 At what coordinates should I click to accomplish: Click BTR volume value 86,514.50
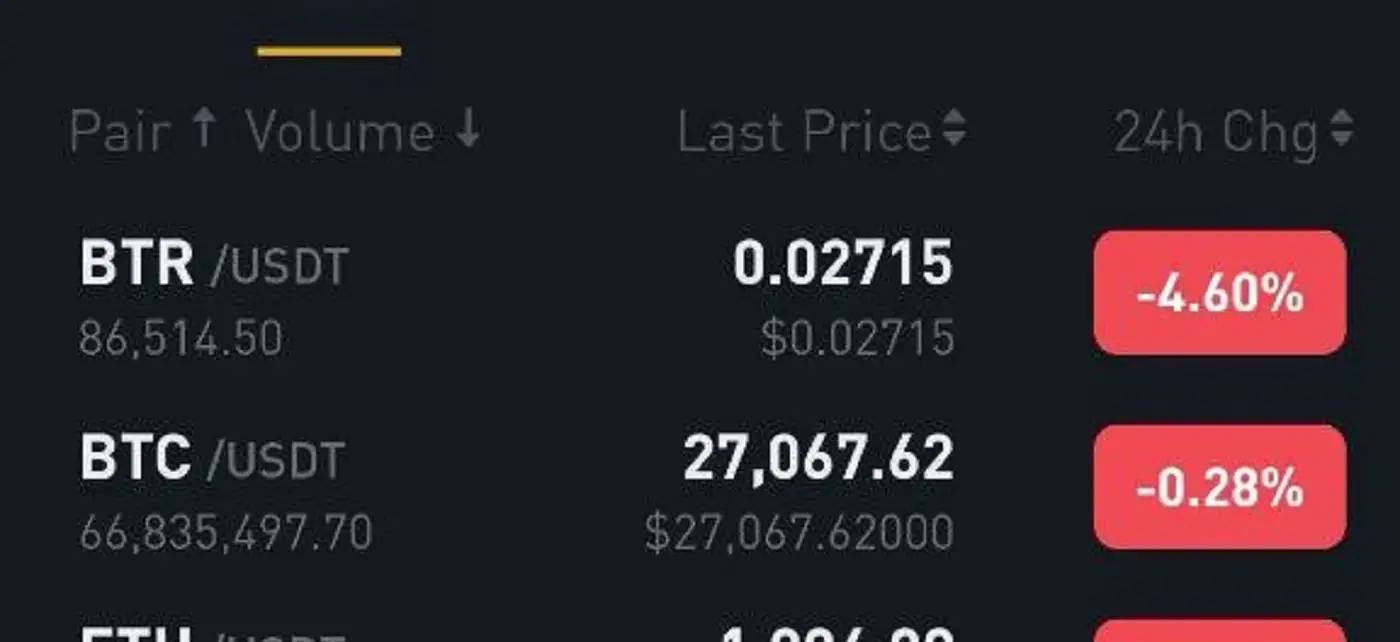click(181, 338)
